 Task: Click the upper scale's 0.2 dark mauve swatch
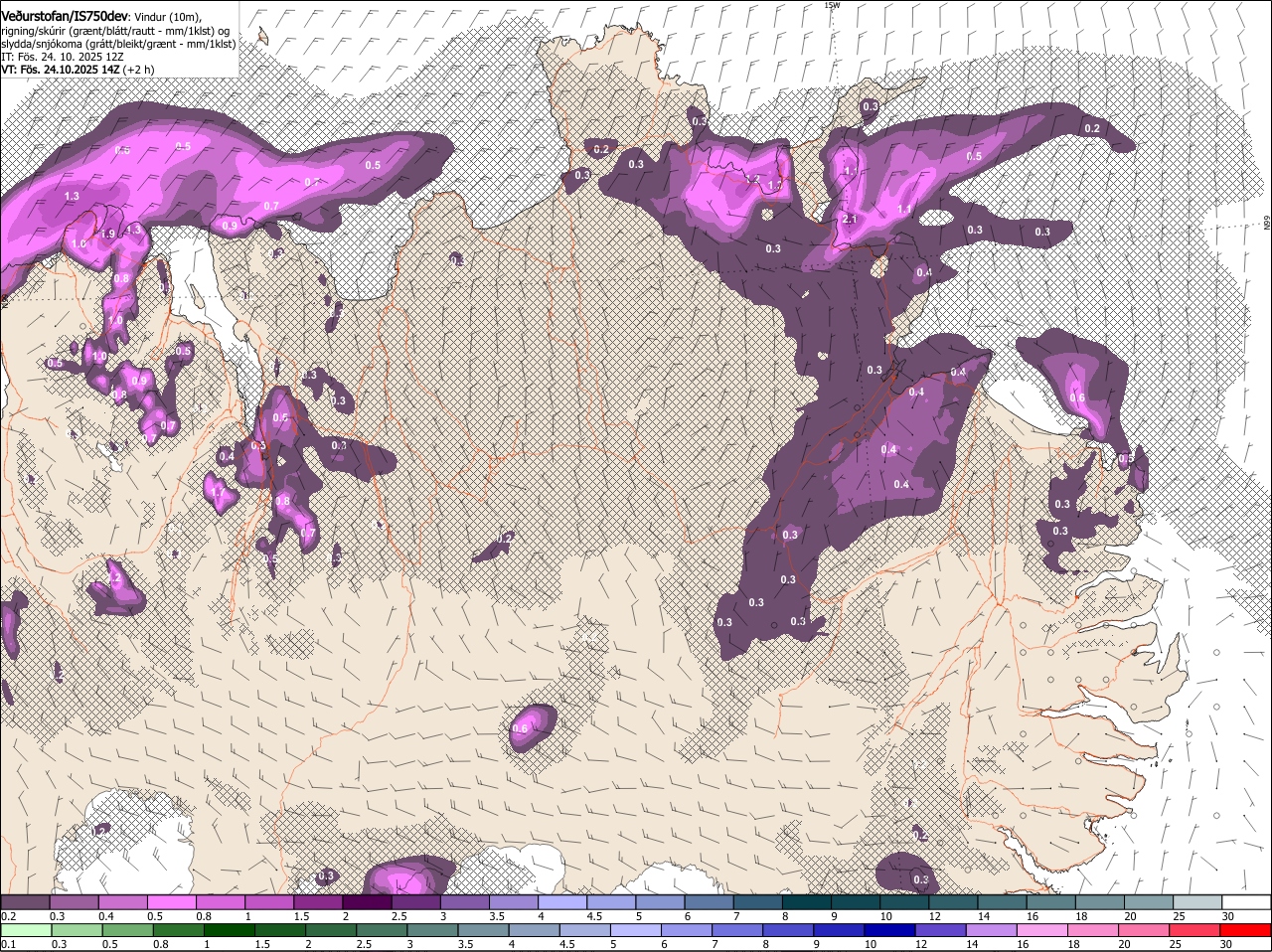[25, 901]
